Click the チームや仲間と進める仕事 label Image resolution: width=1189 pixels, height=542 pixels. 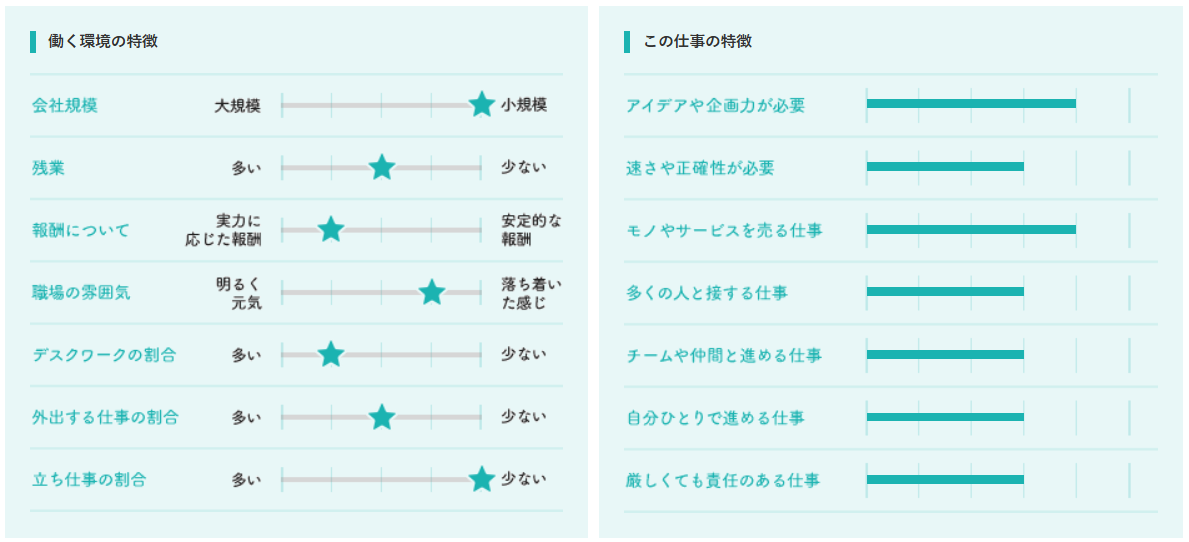(723, 355)
